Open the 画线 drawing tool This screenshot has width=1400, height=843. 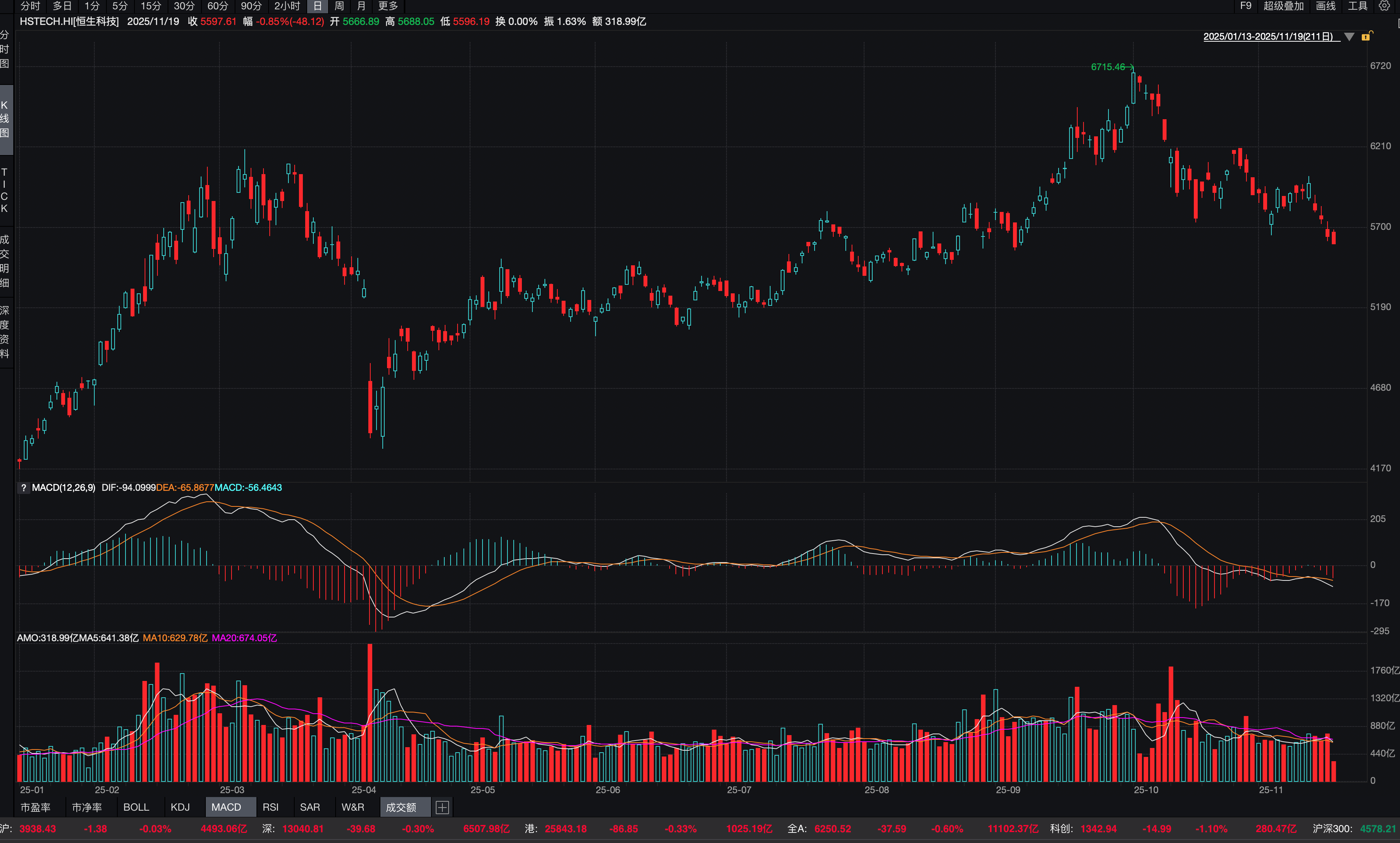[x=1325, y=6]
